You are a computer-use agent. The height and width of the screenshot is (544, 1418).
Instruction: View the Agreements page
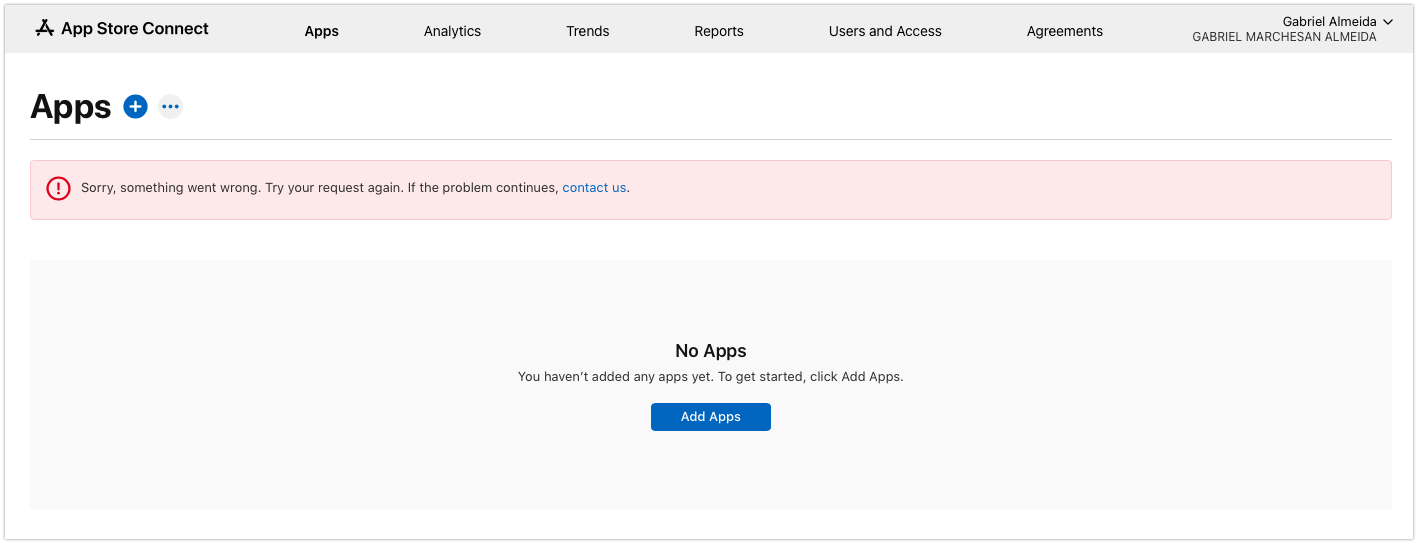click(1064, 31)
